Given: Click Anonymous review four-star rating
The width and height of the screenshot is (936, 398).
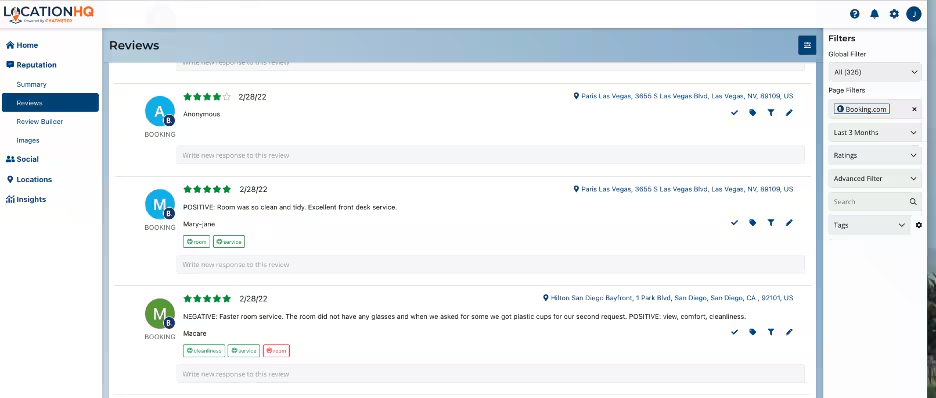Looking at the screenshot, I should (207, 97).
